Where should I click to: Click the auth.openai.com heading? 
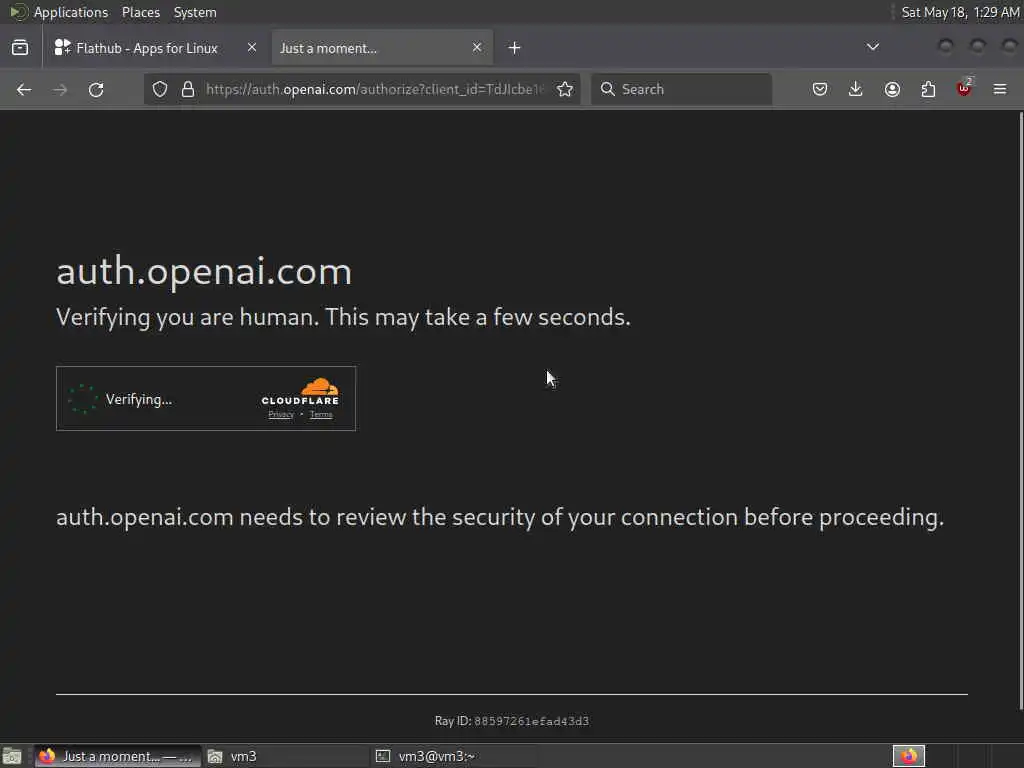coord(204,271)
